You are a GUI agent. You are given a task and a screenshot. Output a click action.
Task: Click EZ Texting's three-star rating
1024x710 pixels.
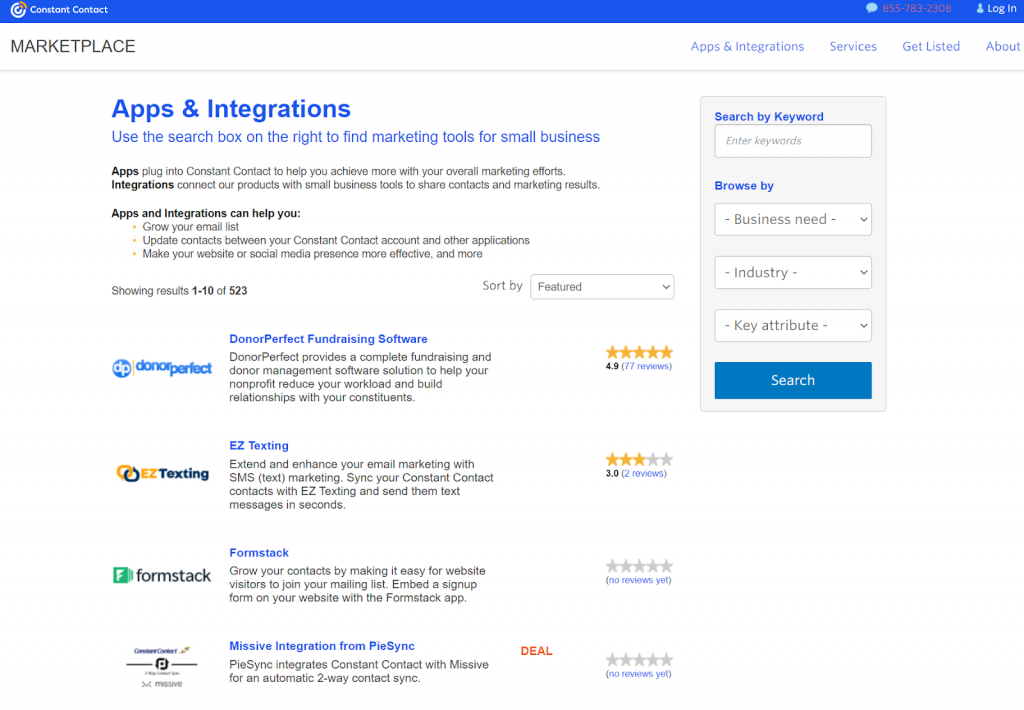(639, 460)
